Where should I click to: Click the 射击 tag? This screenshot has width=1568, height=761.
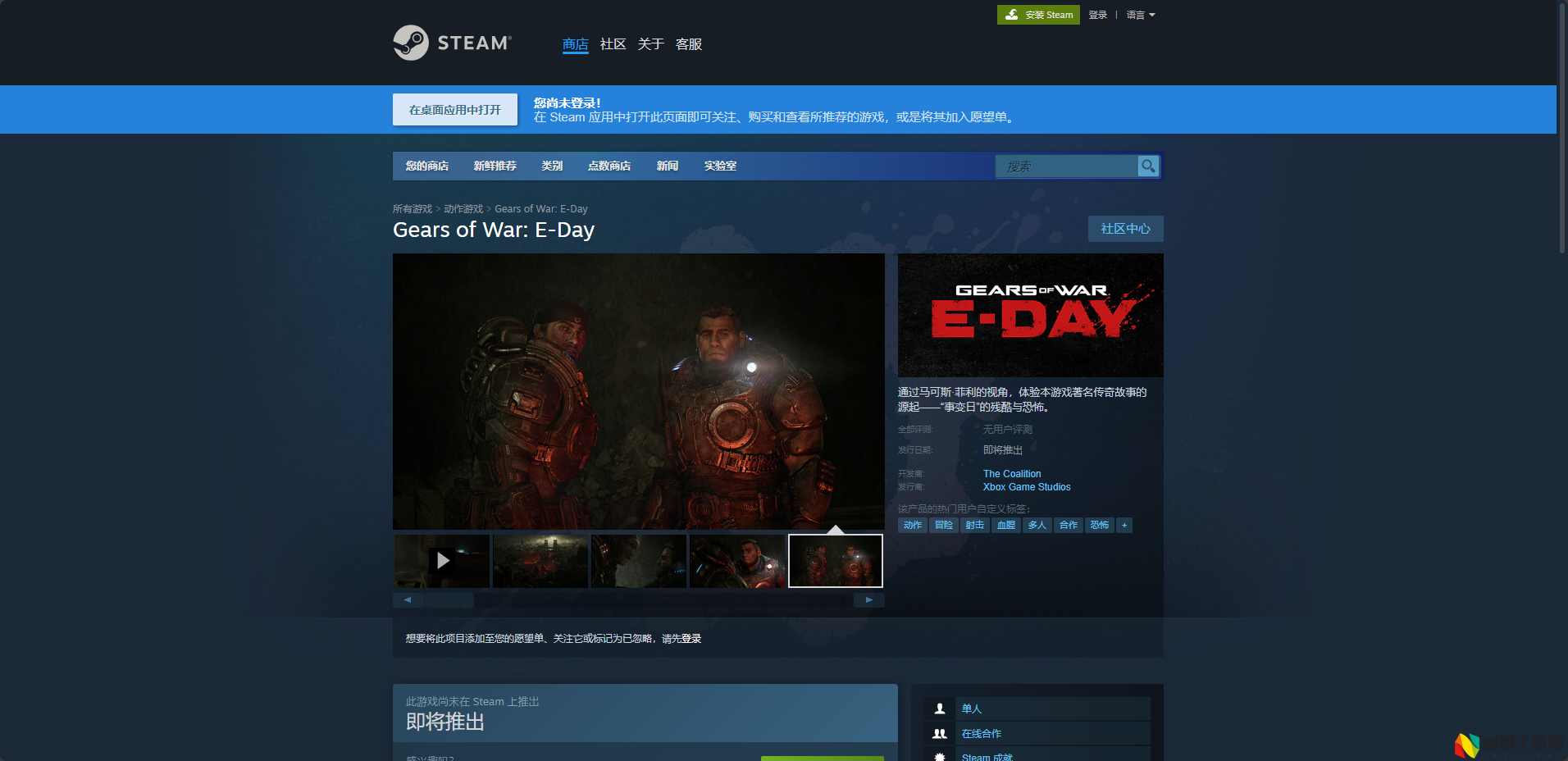pyautogui.click(x=975, y=525)
